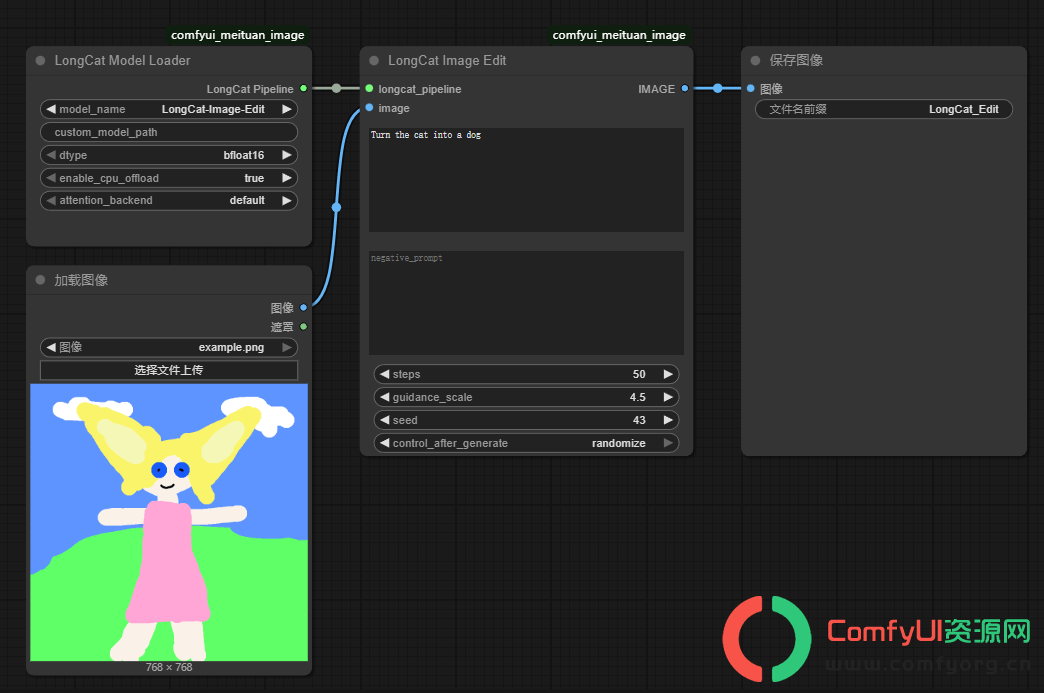The width and height of the screenshot is (1044, 693).
Task: Increment guidance_scale with right arrow
Action: coord(668,397)
